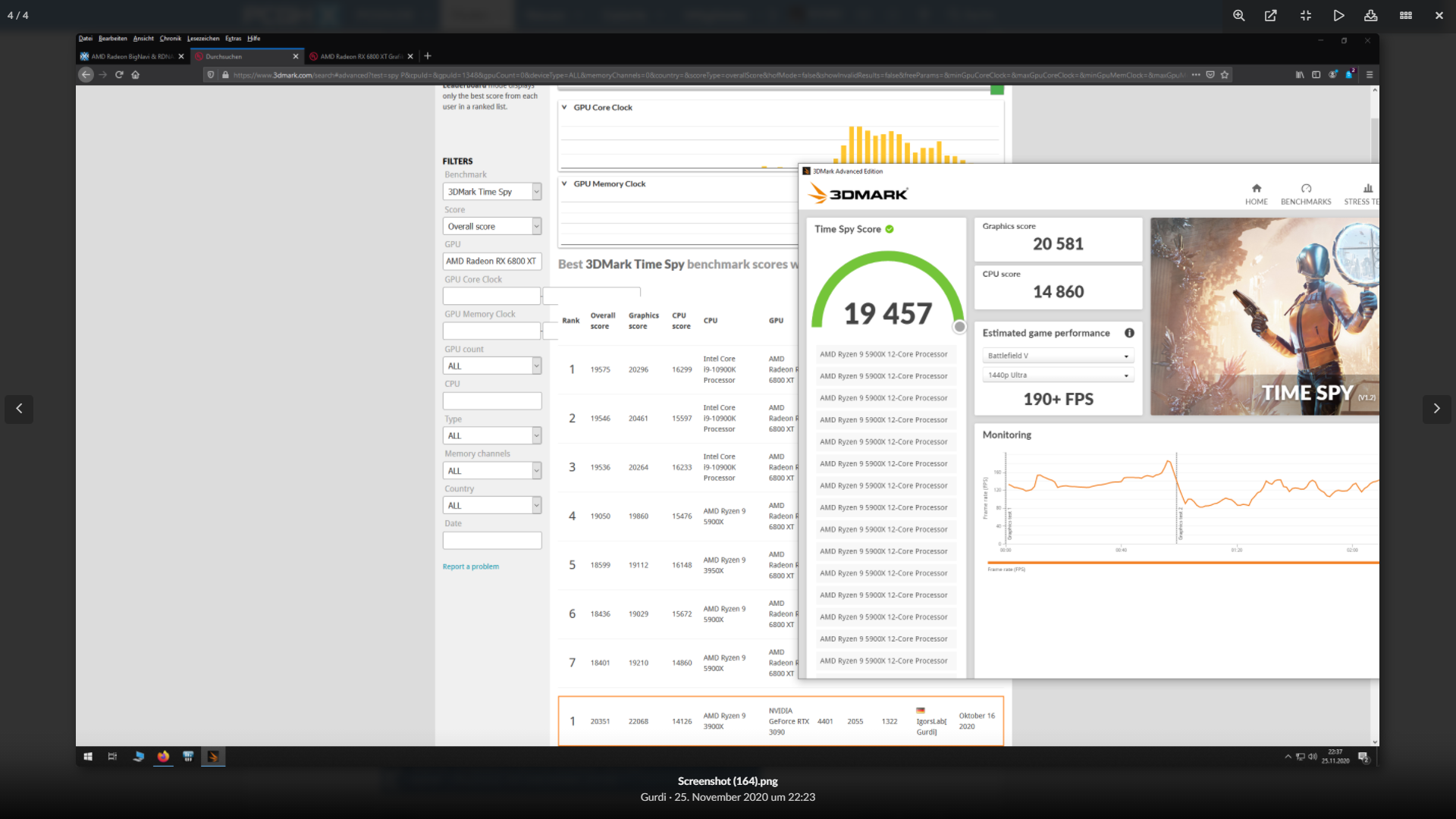Click the zoom-in magnifier icon
Image resolution: width=1456 pixels, height=819 pixels.
tap(1238, 15)
